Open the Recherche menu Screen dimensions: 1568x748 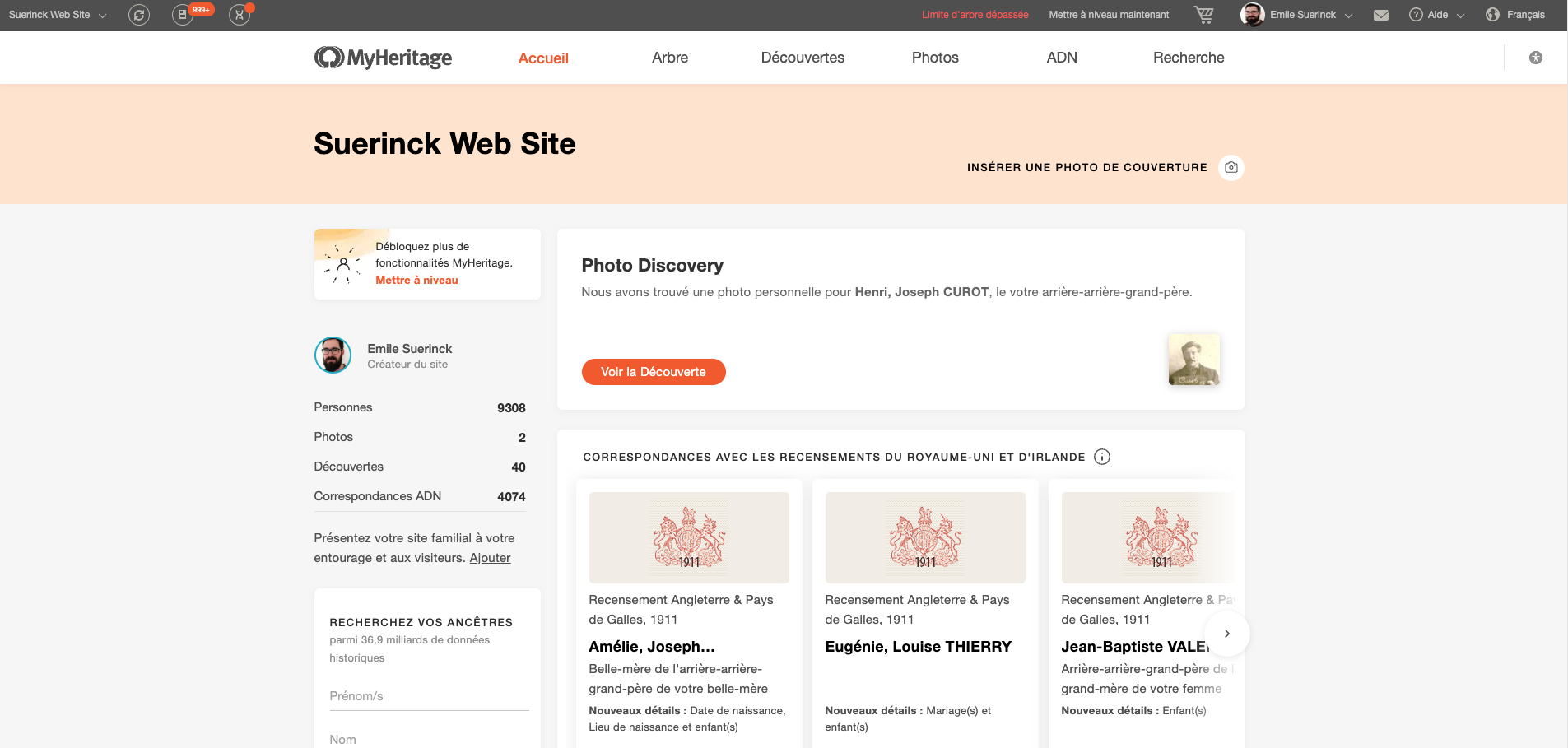click(1189, 58)
